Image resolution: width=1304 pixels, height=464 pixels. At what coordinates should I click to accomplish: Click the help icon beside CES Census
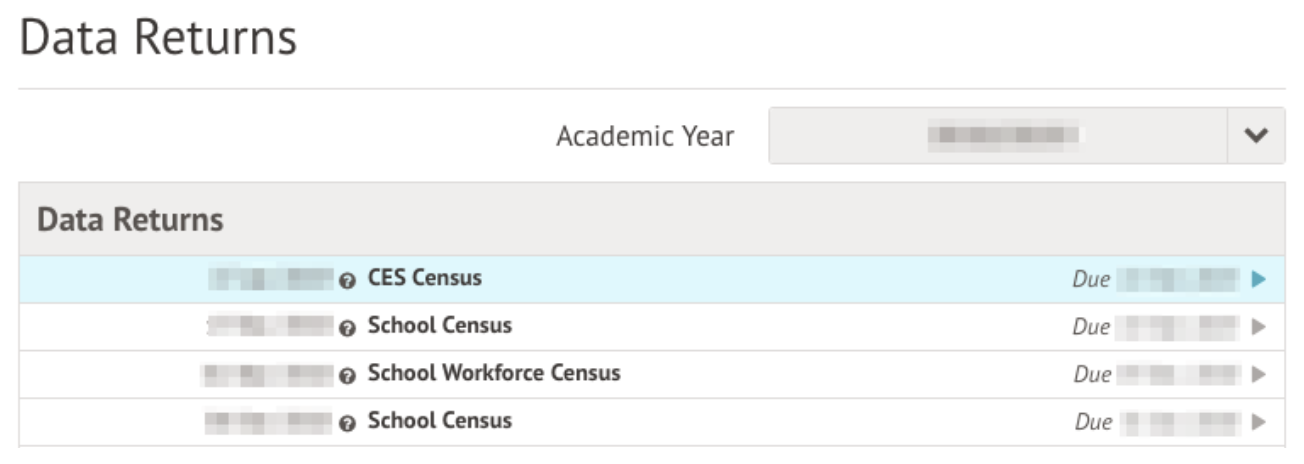click(347, 281)
